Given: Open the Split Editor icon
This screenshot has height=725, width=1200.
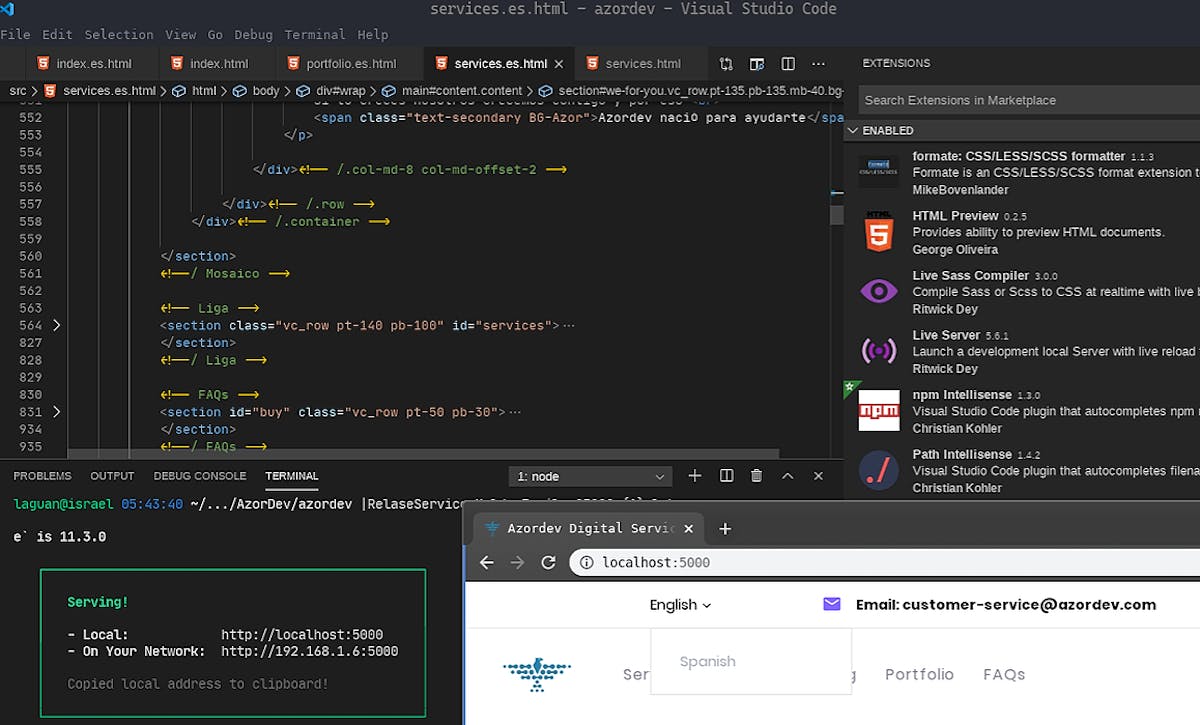Looking at the screenshot, I should 789,63.
